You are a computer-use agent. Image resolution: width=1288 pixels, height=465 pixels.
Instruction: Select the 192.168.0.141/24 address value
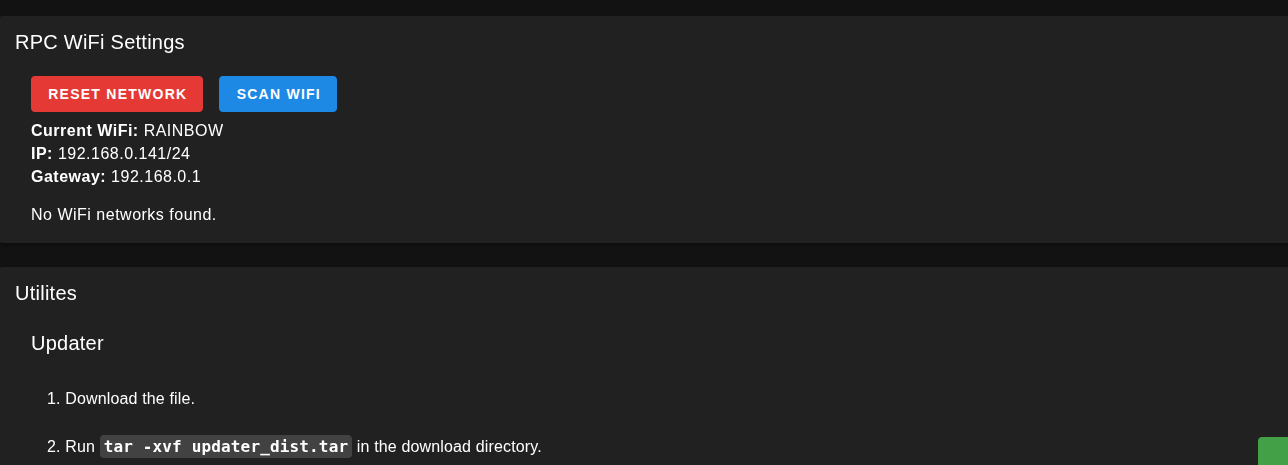click(124, 154)
